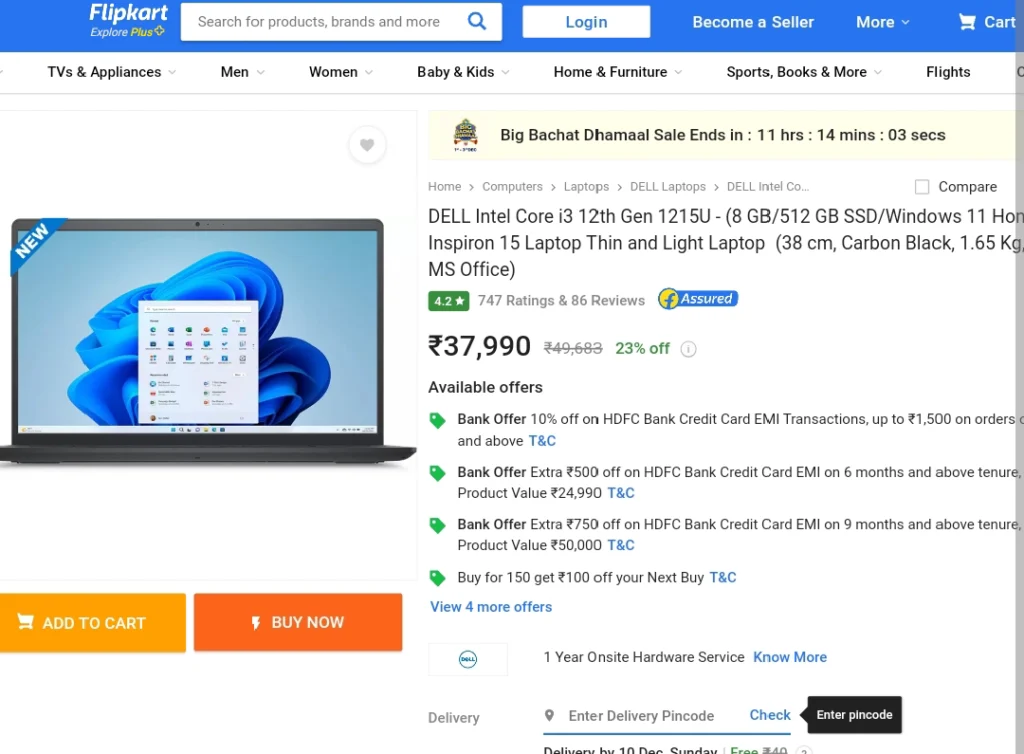Click the DELL Laptops breadcrumb link

click(667, 187)
